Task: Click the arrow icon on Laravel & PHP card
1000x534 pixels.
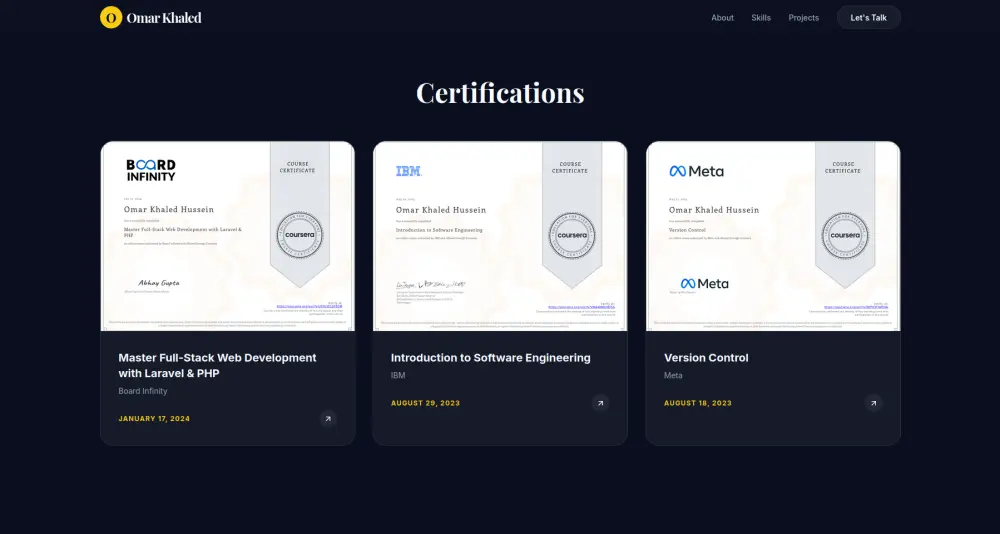Action: (x=328, y=419)
